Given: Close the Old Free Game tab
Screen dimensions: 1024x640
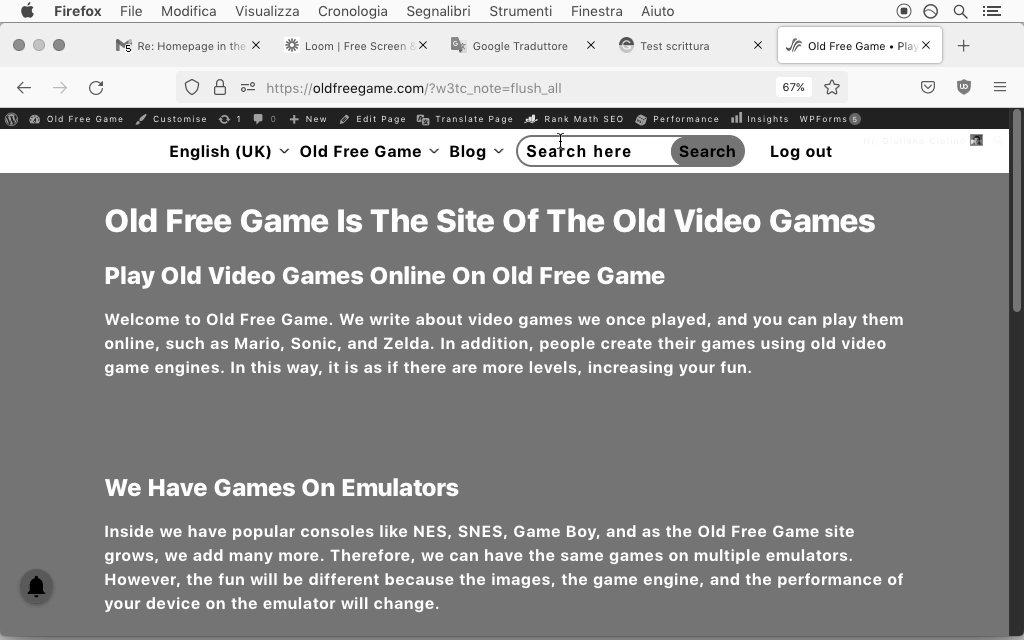Looking at the screenshot, I should [x=926, y=45].
